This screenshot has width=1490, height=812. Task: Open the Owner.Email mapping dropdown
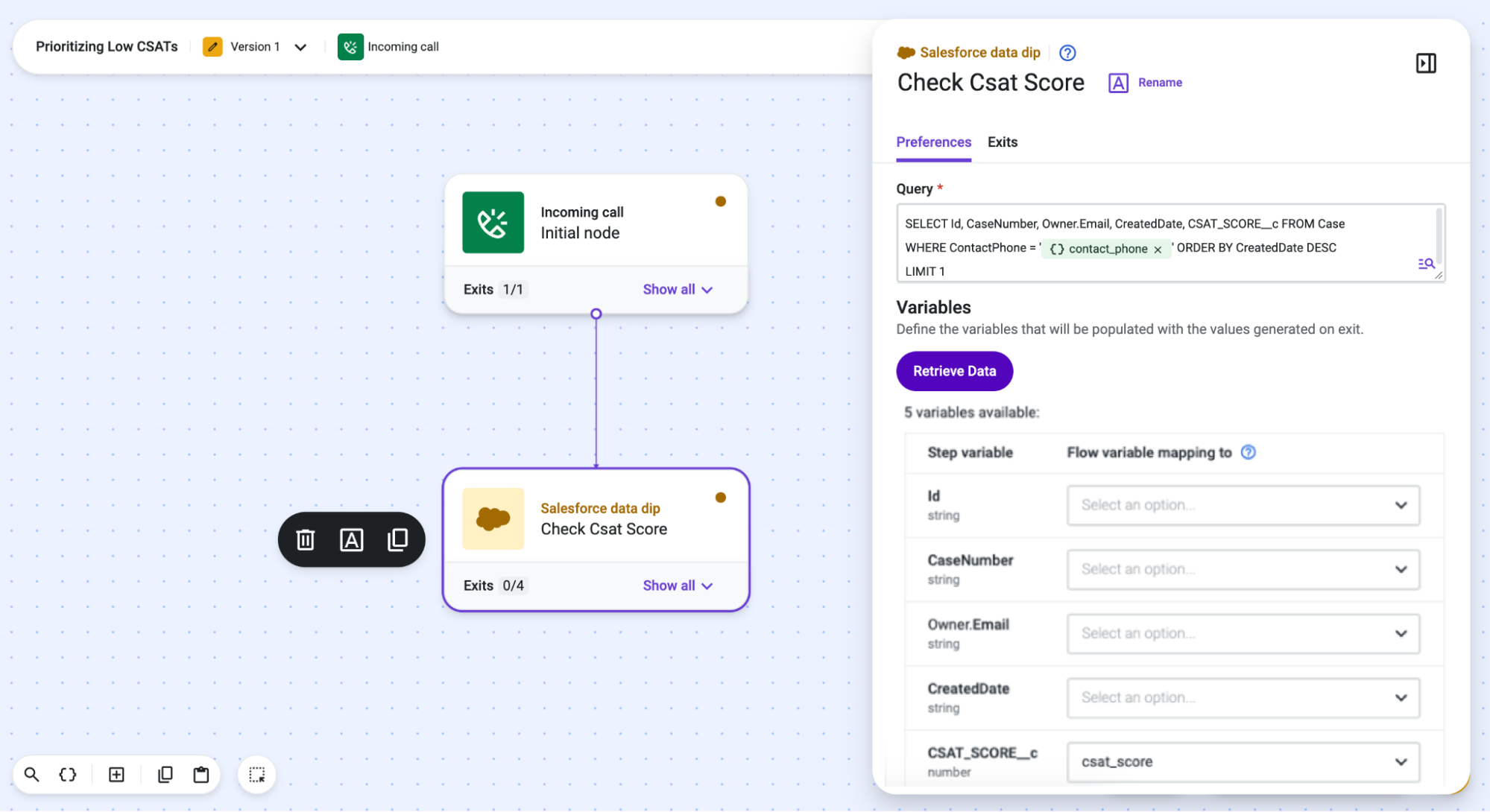coord(1243,633)
